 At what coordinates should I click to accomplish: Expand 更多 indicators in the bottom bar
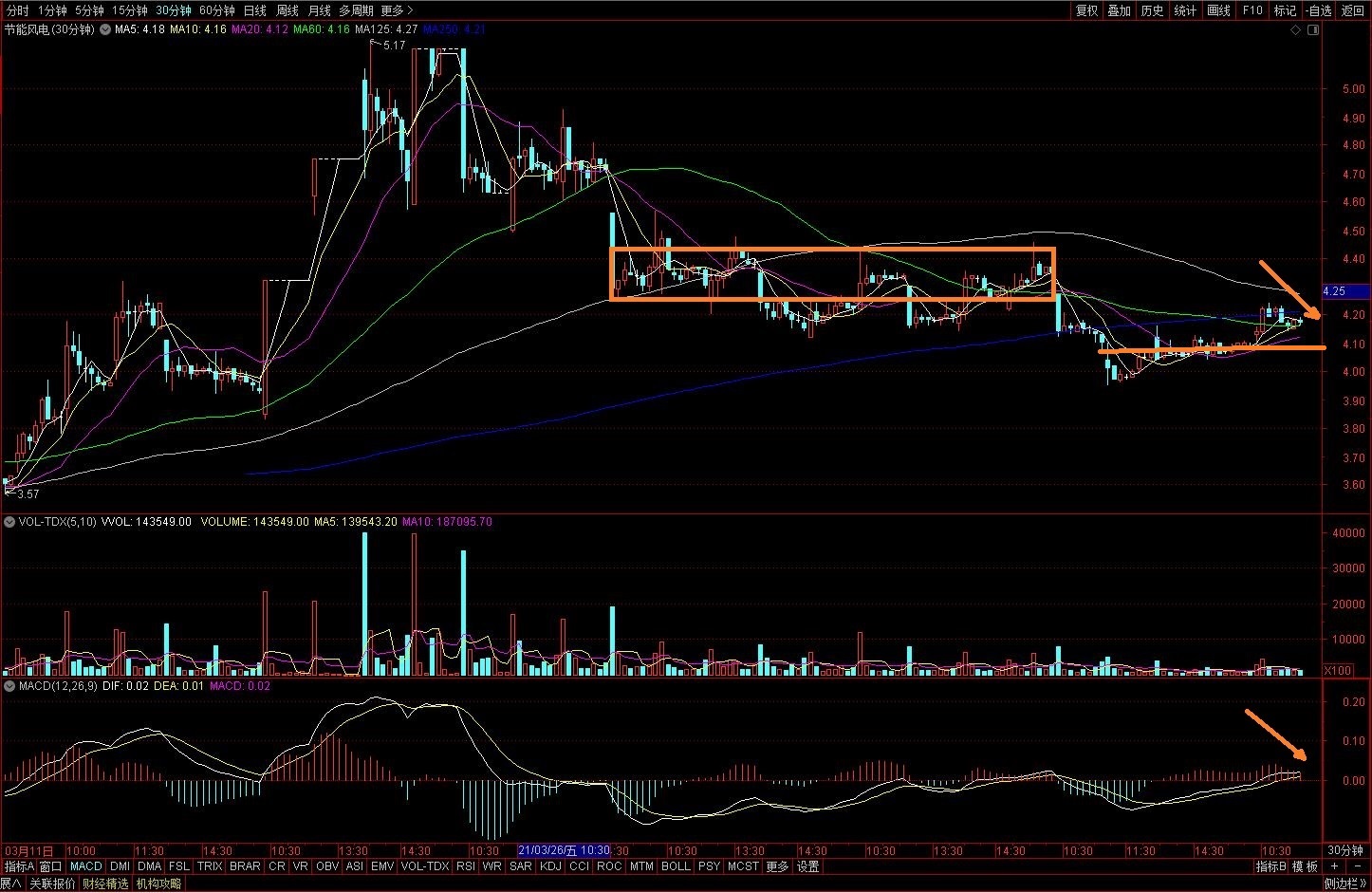pos(777,866)
